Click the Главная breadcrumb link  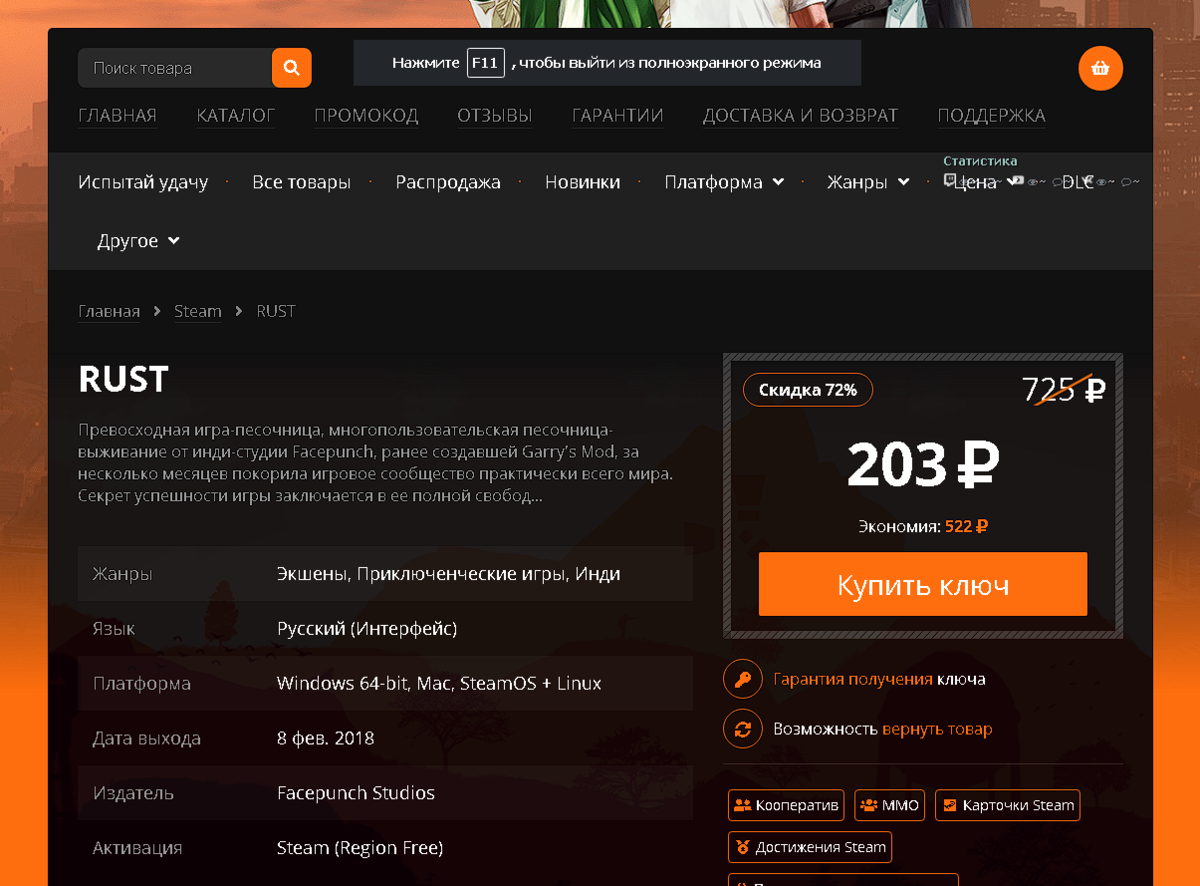[x=109, y=311]
